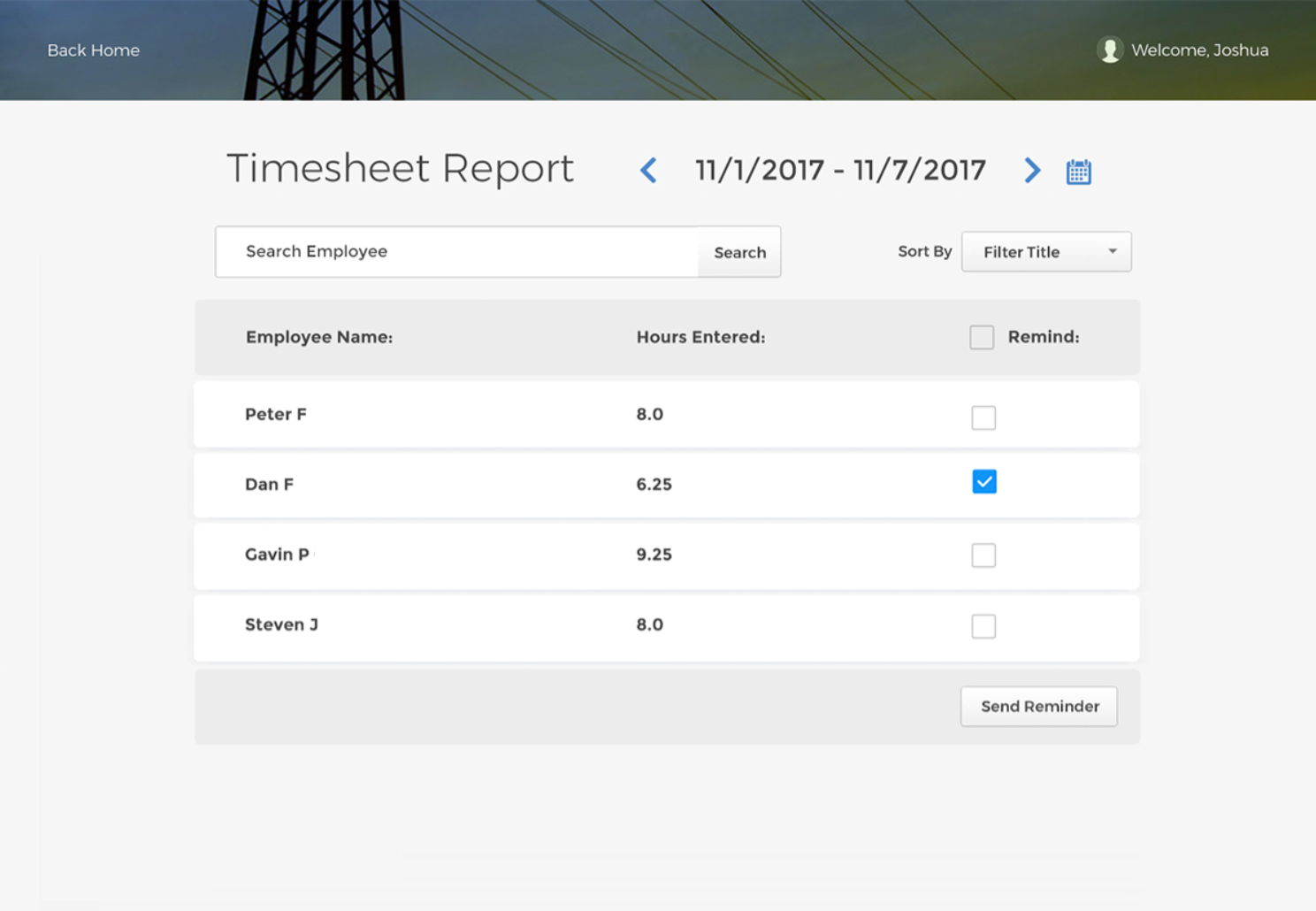Click the 9.25 hours value
The width and height of the screenshot is (1316, 911).
[x=654, y=555]
